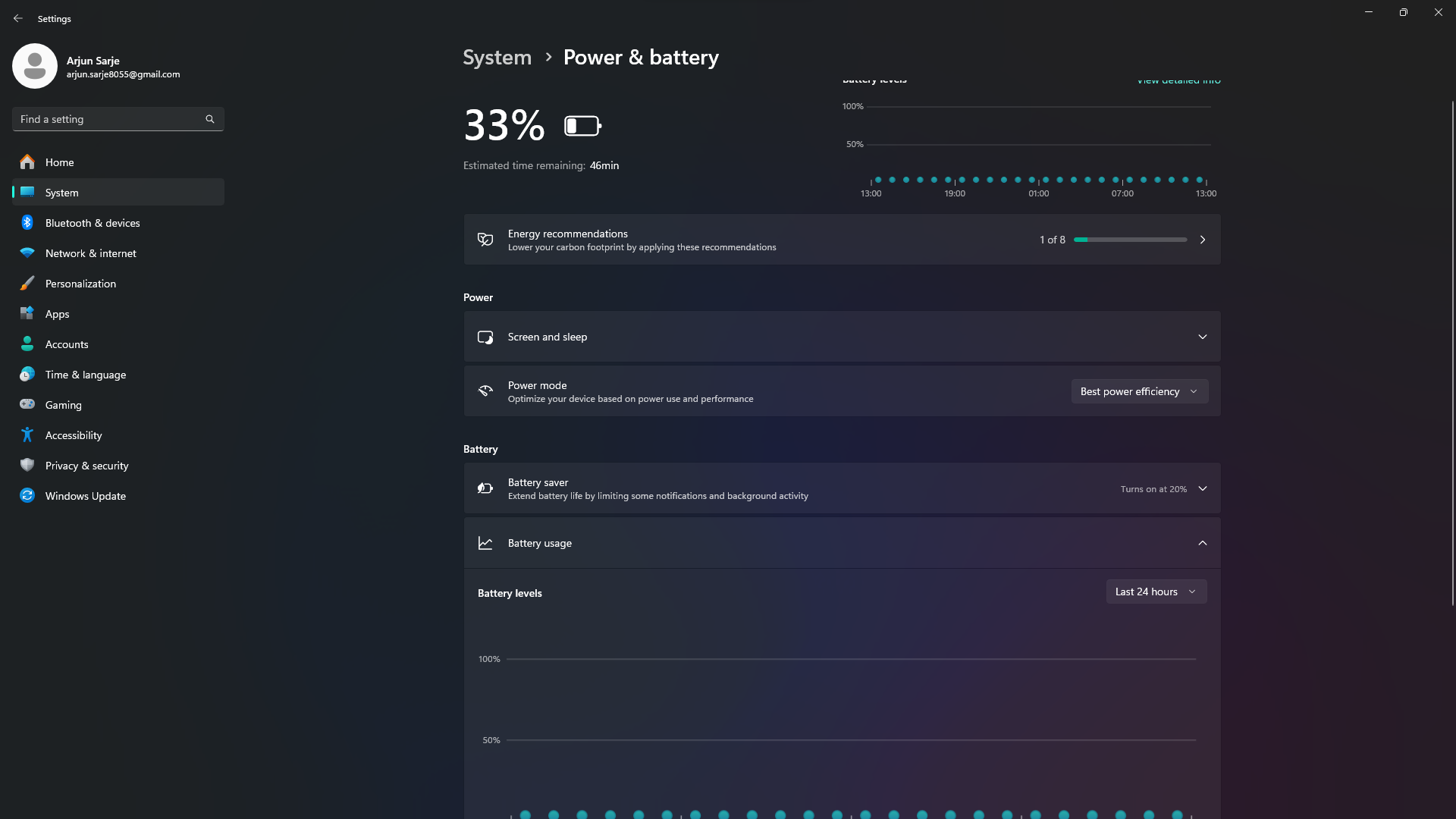Open Bluetooth & devices settings
Viewport: 1456px width, 819px height.
point(91,222)
